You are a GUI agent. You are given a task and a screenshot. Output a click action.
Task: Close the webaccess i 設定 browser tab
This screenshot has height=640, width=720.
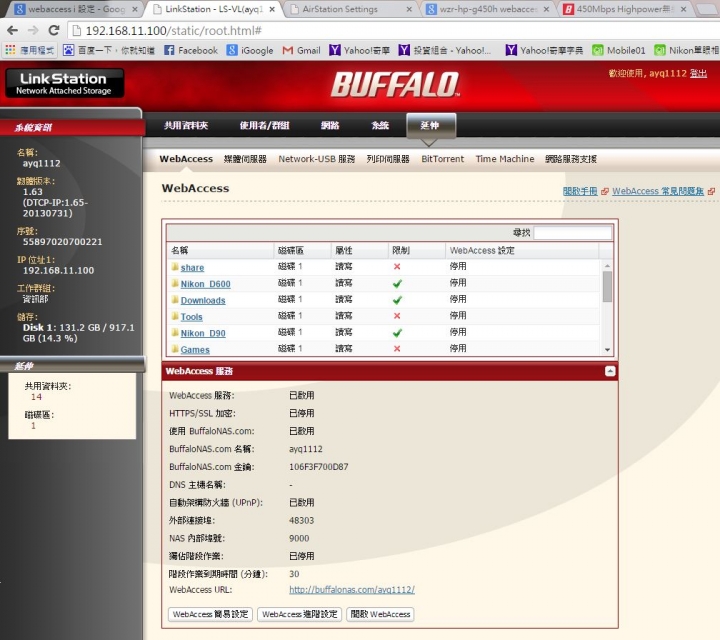coord(135,9)
